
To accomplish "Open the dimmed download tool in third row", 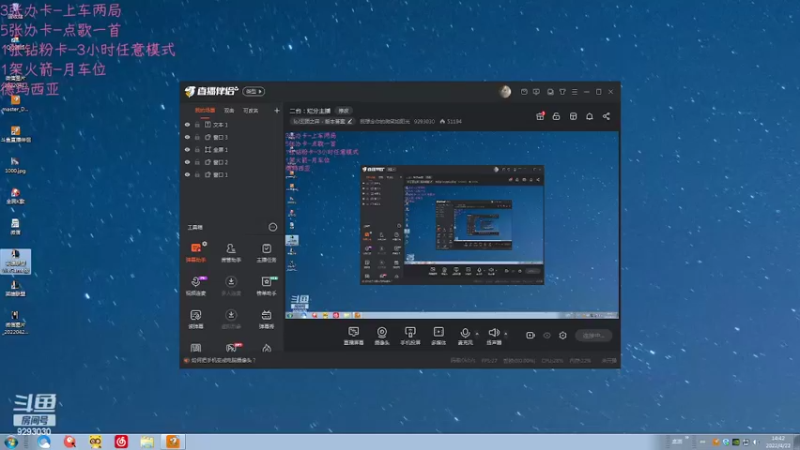I will [231, 319].
